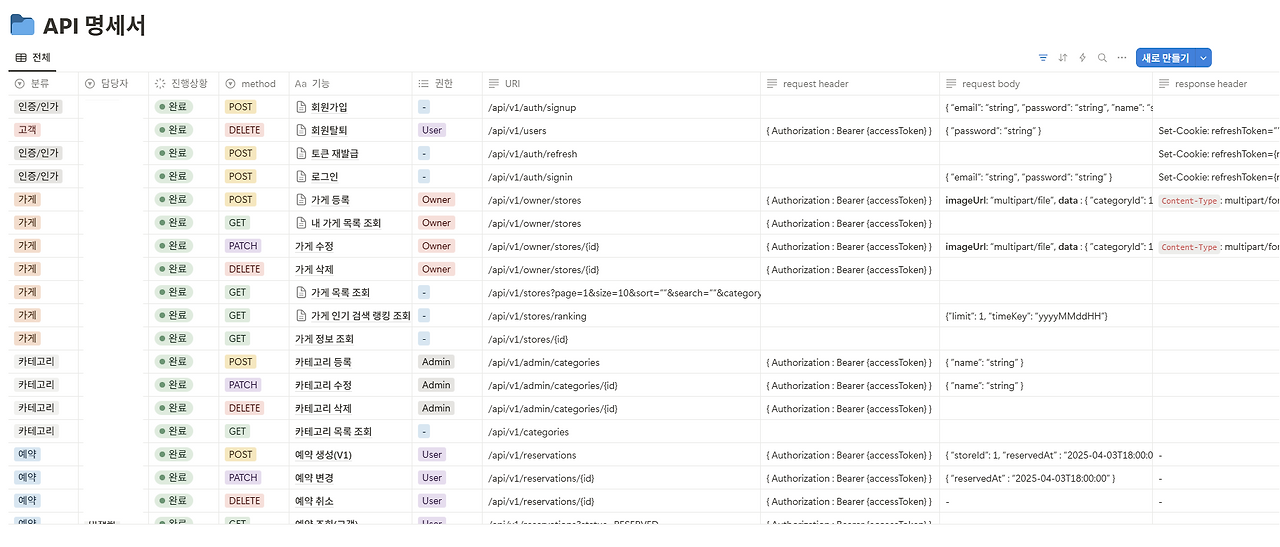
Task: Click the 예약 tag in 예약 취소 row
Action: (27, 501)
